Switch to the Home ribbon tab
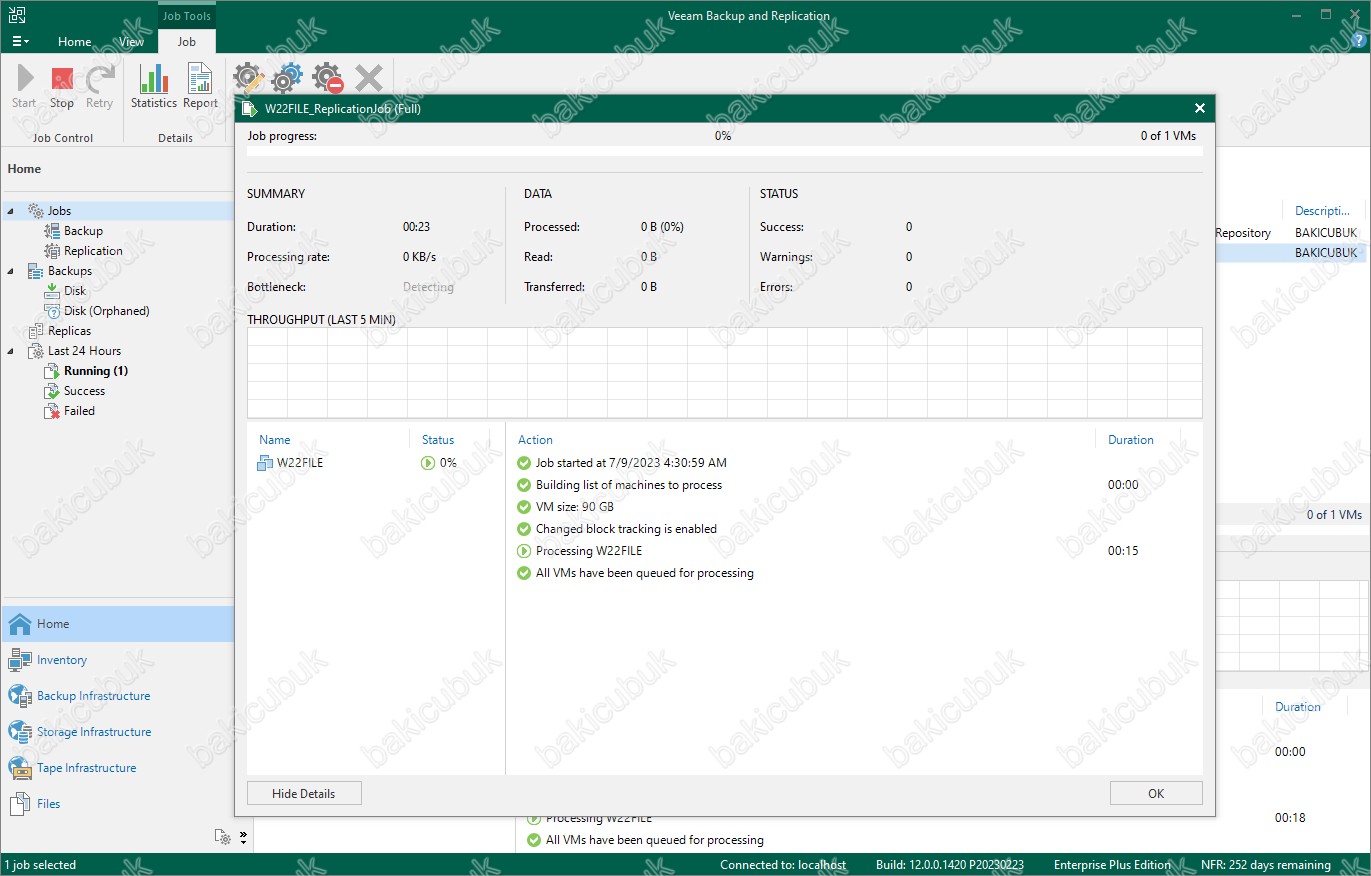The height and width of the screenshot is (876, 1371). [x=75, y=42]
